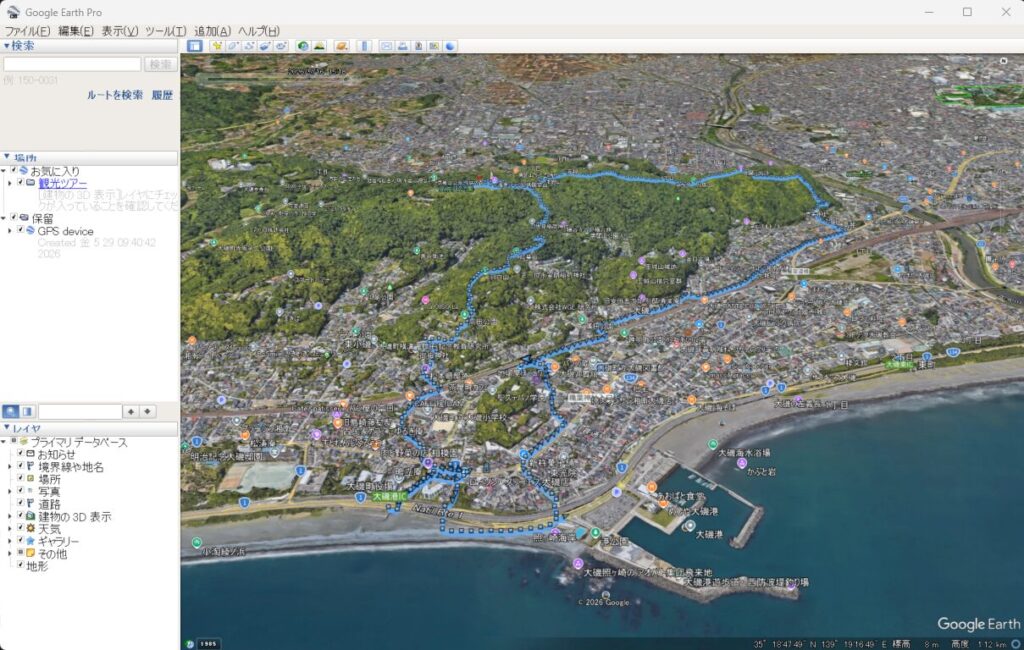
Task: Toggle the 建物の 3D 表示 layer checkbox
Action: click(21, 515)
